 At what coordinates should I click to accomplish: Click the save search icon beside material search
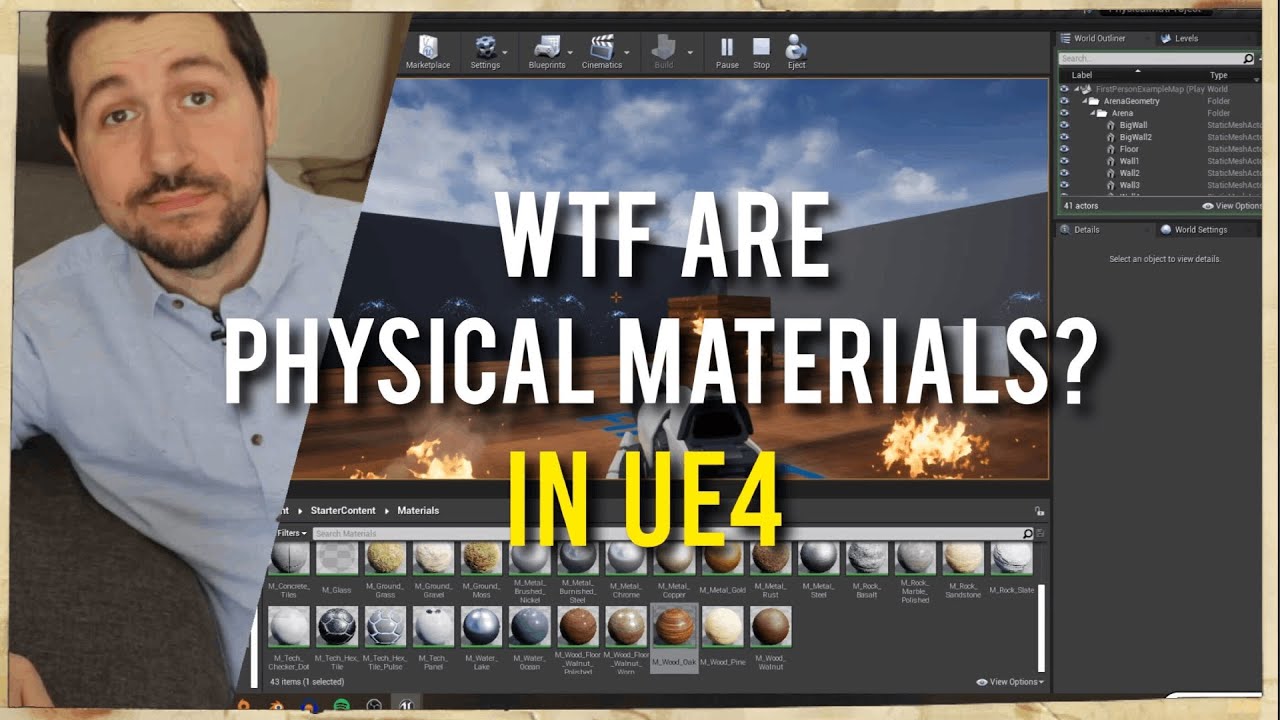[1040, 533]
